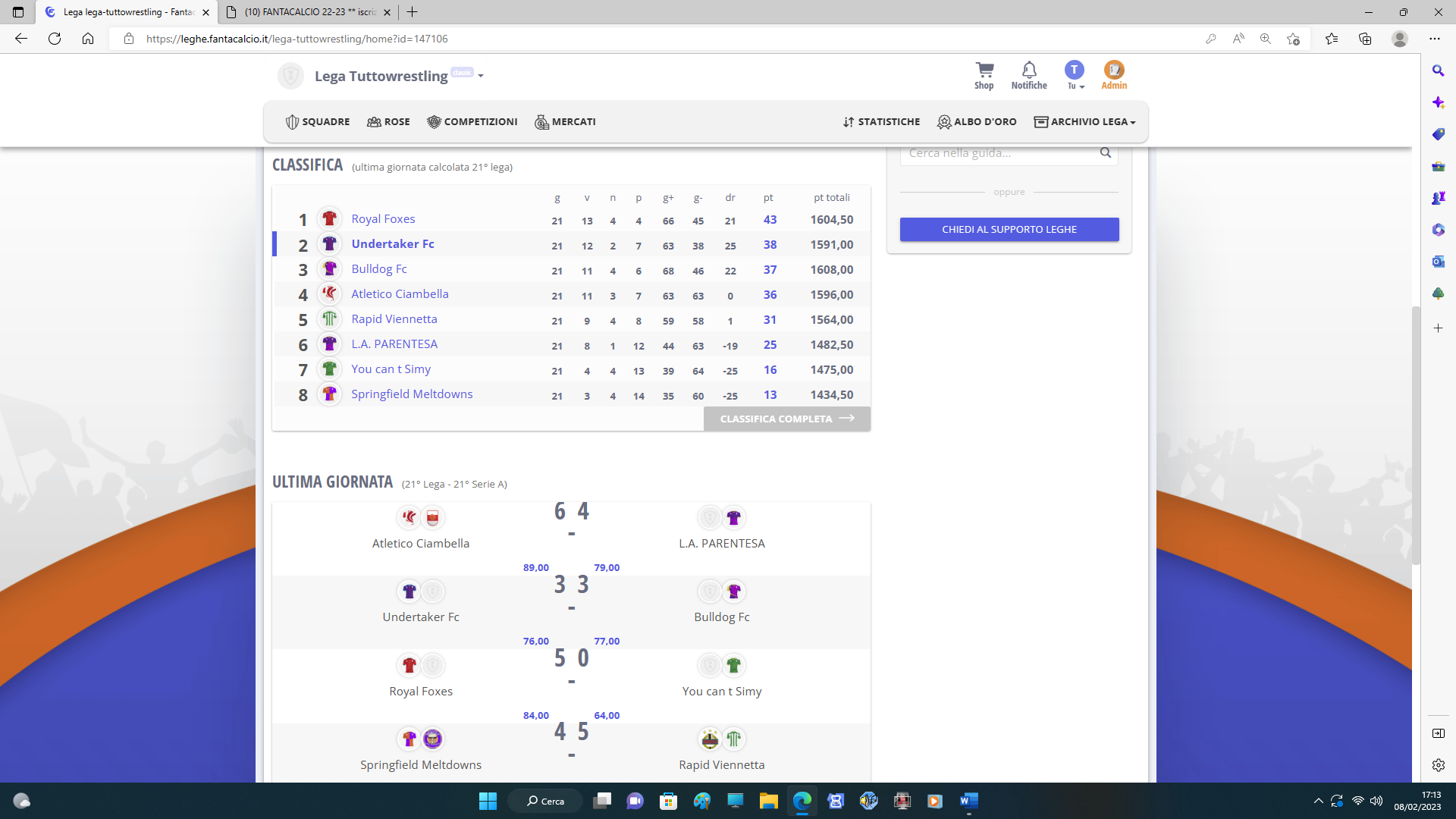Click the 3 - 3 match score

571,592
